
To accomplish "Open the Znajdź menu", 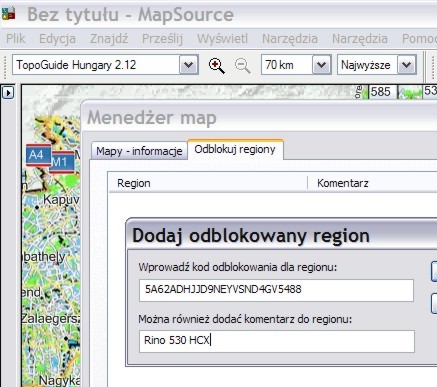I will pyautogui.click(x=109, y=39).
